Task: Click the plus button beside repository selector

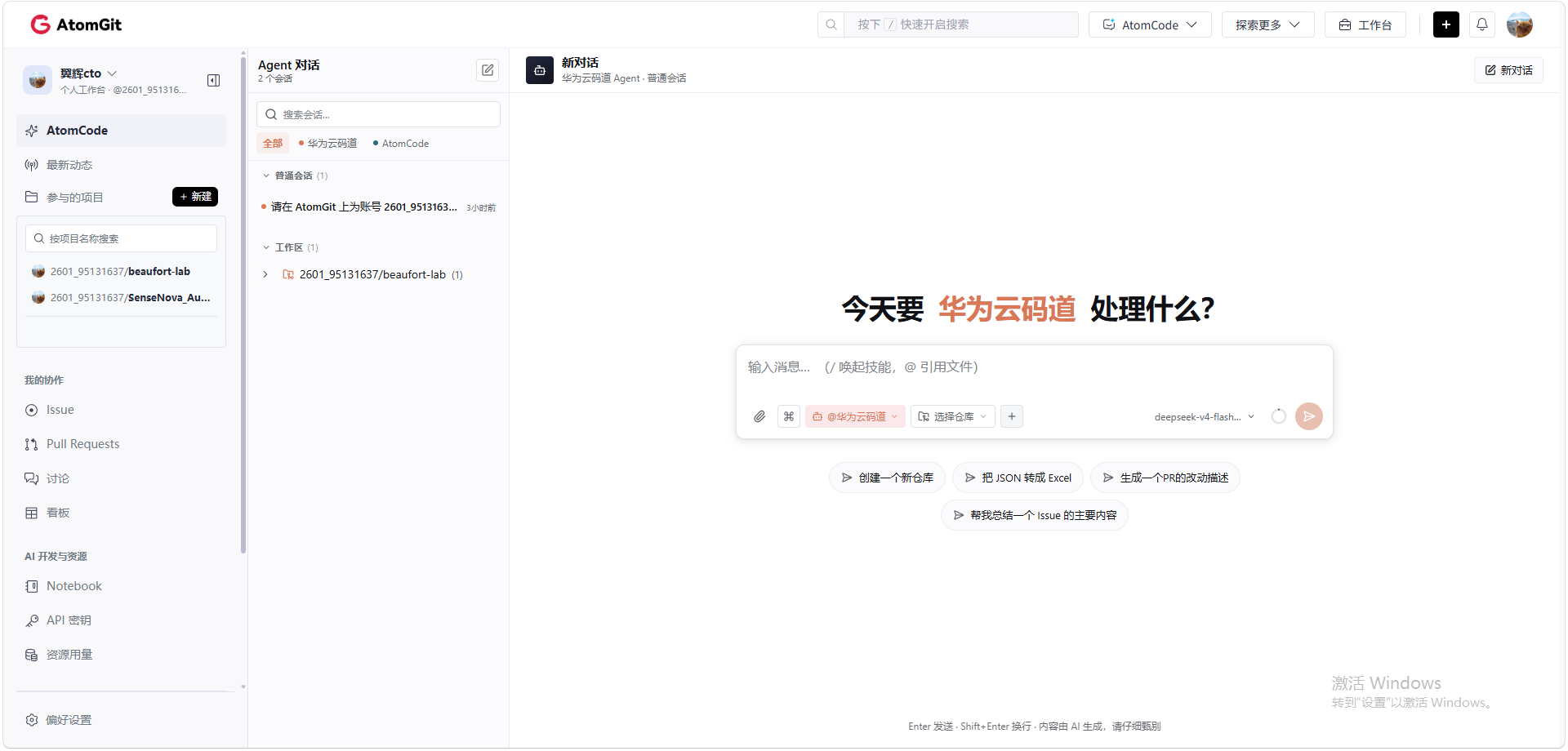Action: pos(1012,416)
